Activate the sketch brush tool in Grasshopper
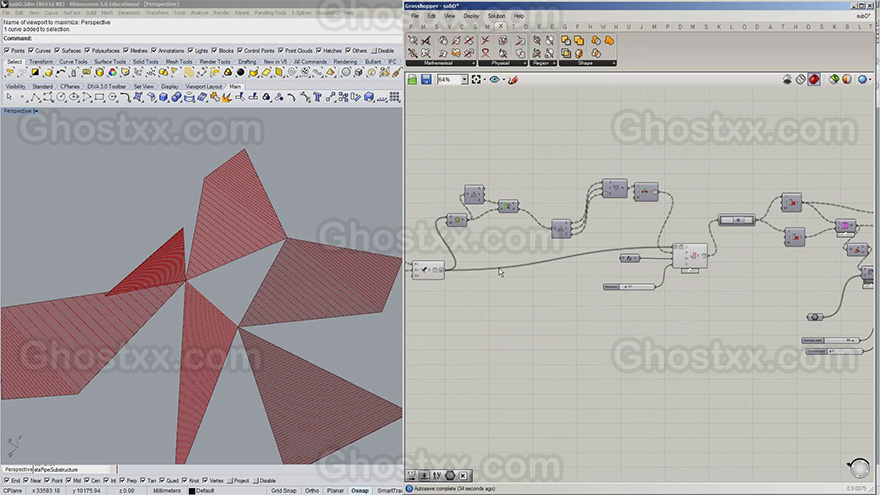The width and height of the screenshot is (880, 495). pyautogui.click(x=512, y=80)
